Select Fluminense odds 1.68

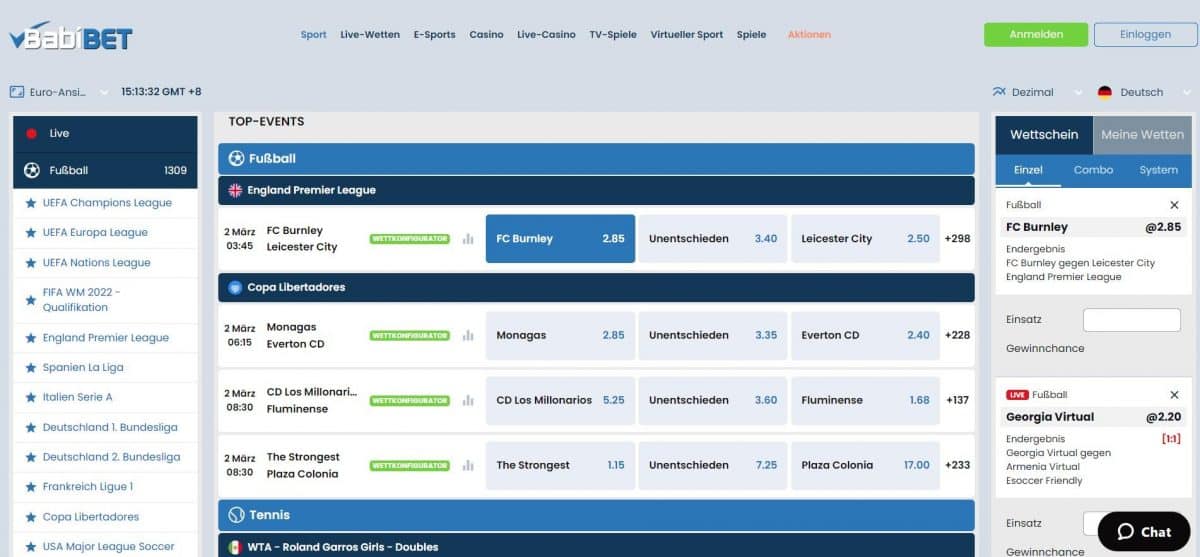click(x=865, y=400)
